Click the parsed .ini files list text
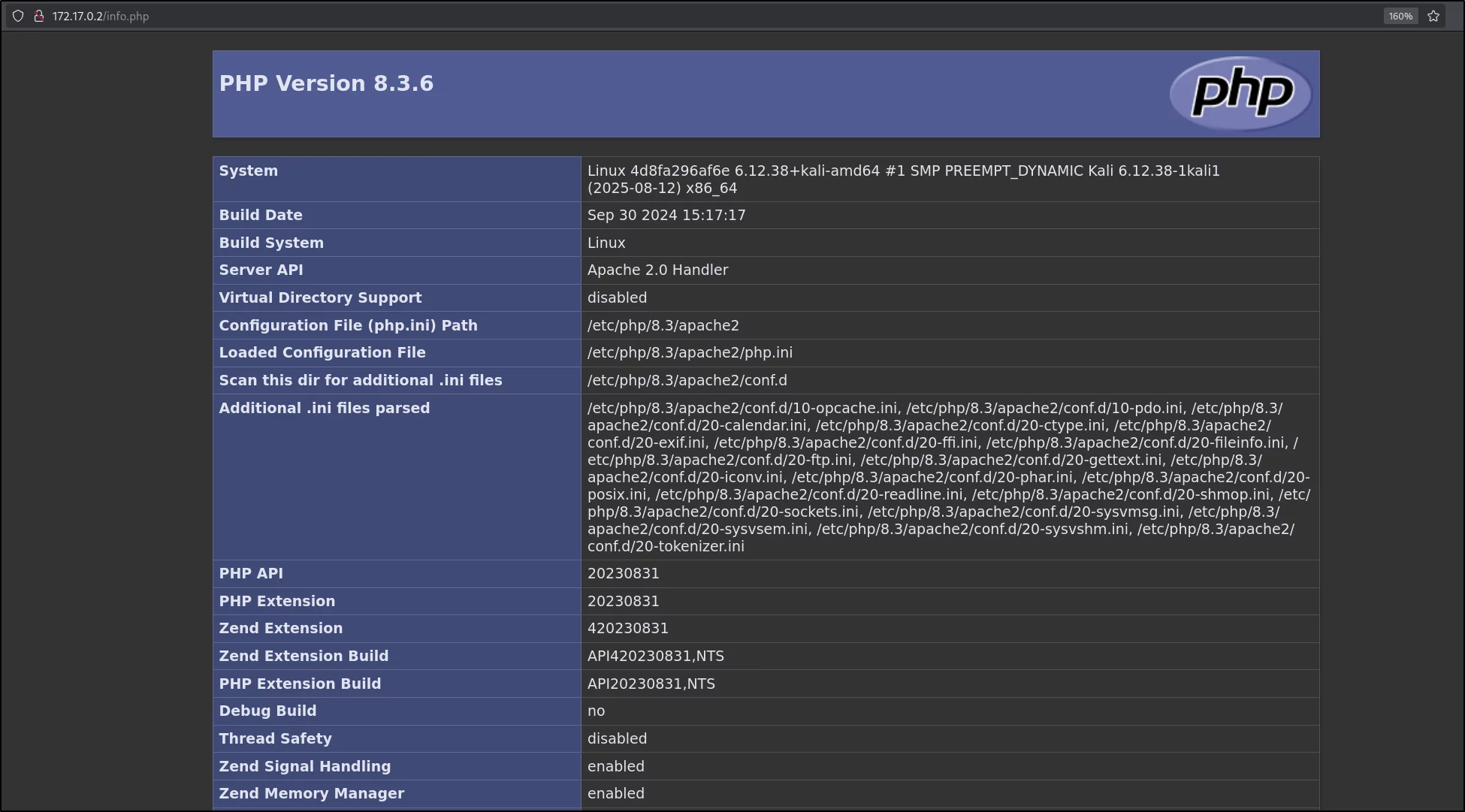The width and height of the screenshot is (1465, 812). point(949,477)
